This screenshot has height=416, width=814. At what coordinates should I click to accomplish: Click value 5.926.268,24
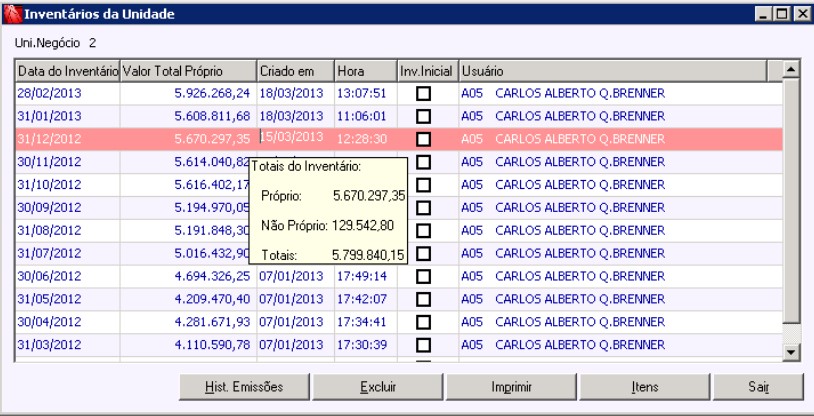tap(212, 93)
